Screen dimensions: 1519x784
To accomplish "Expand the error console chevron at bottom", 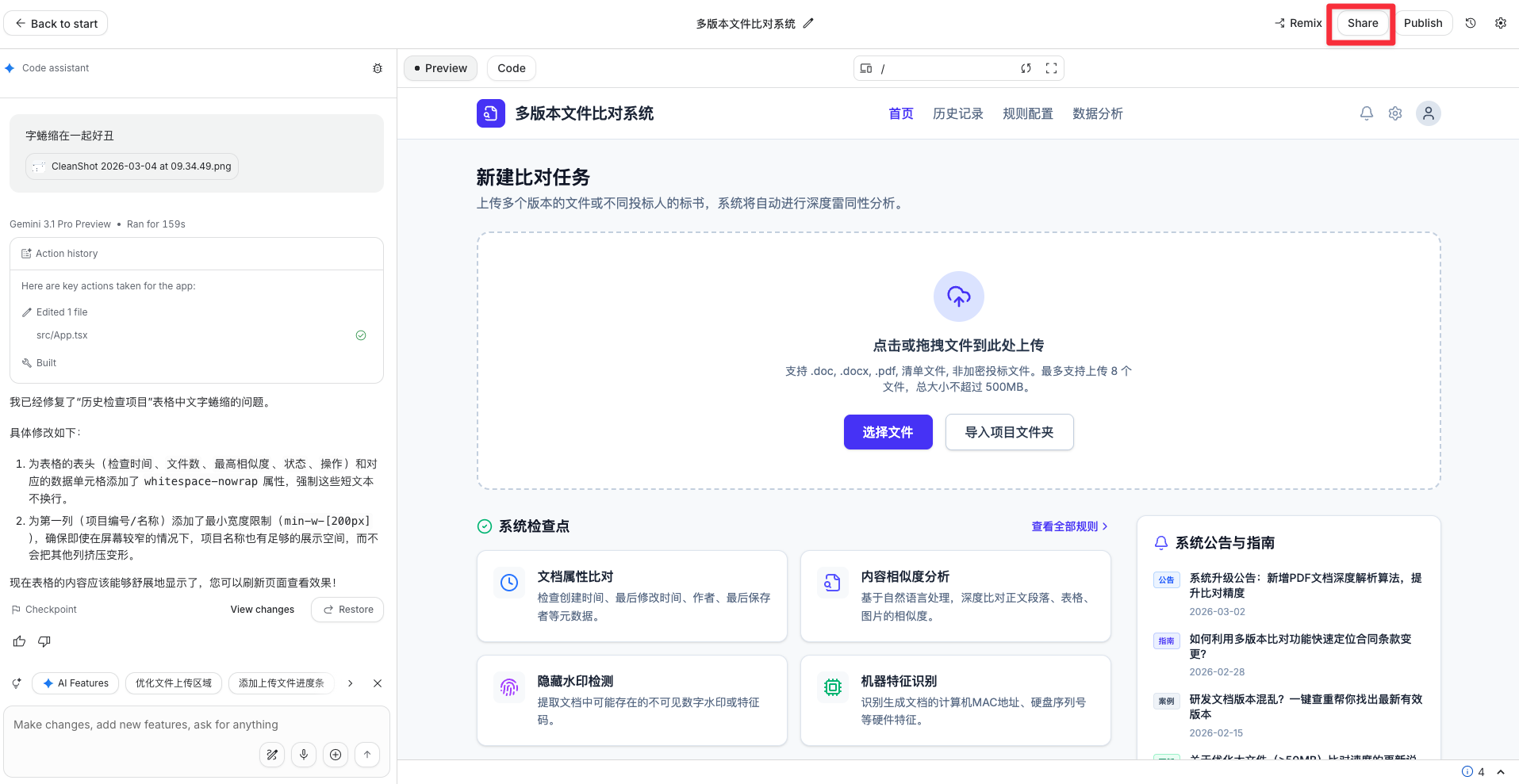I will (1501, 772).
